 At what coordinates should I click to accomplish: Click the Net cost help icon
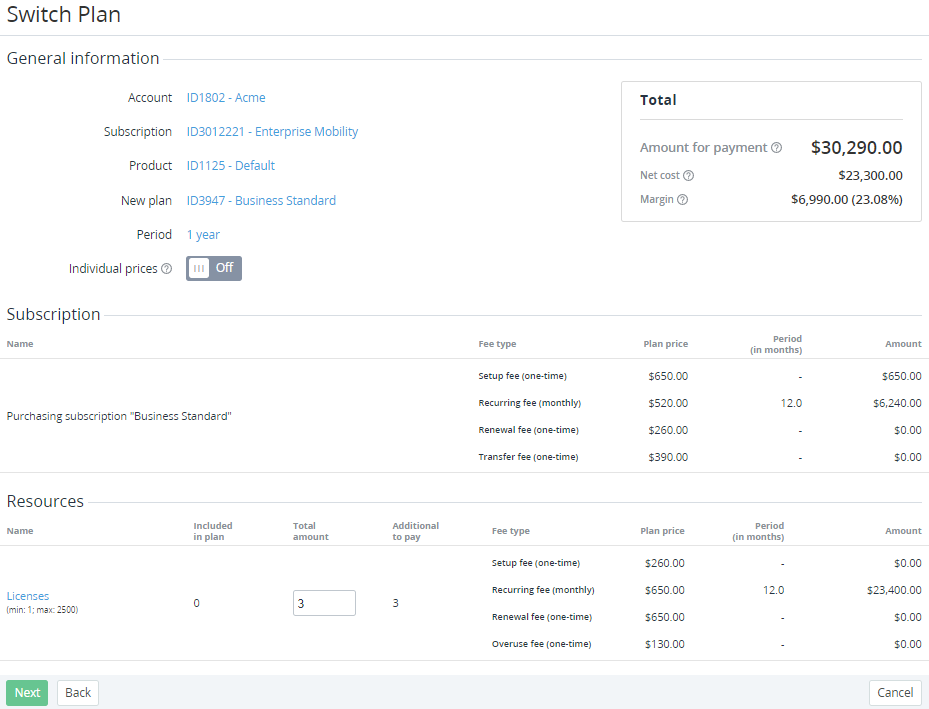(688, 176)
